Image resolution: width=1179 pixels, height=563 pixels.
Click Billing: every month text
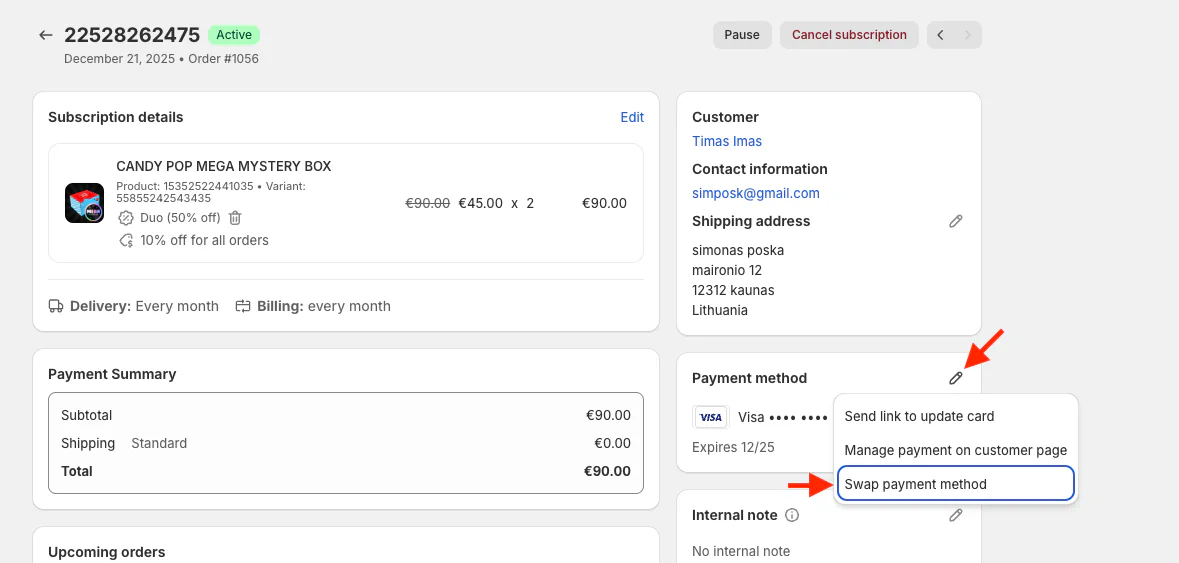coord(323,306)
